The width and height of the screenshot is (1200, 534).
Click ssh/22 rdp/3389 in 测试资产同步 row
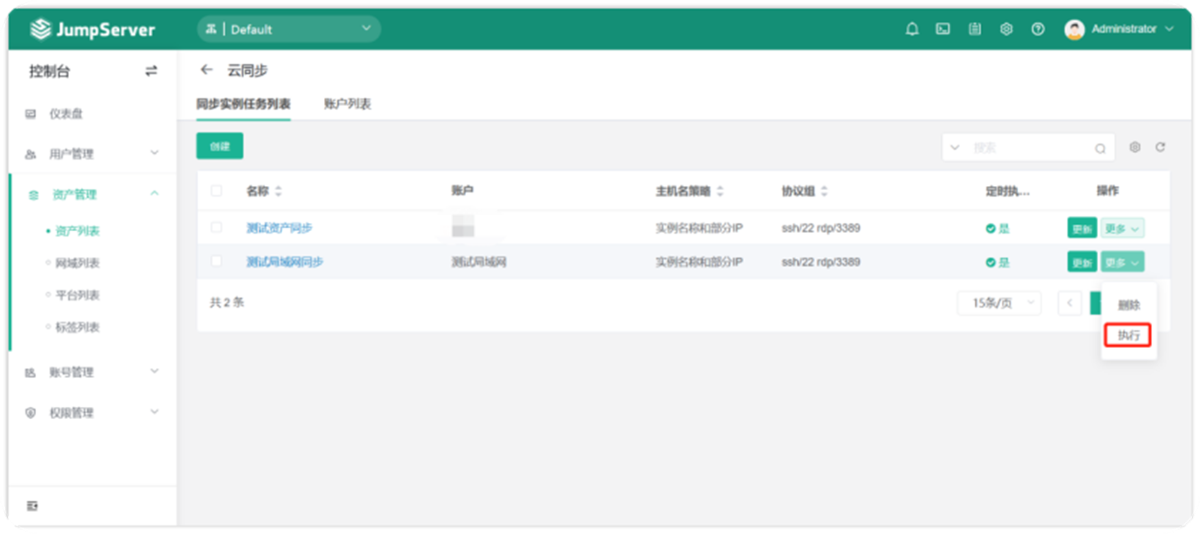click(x=821, y=228)
